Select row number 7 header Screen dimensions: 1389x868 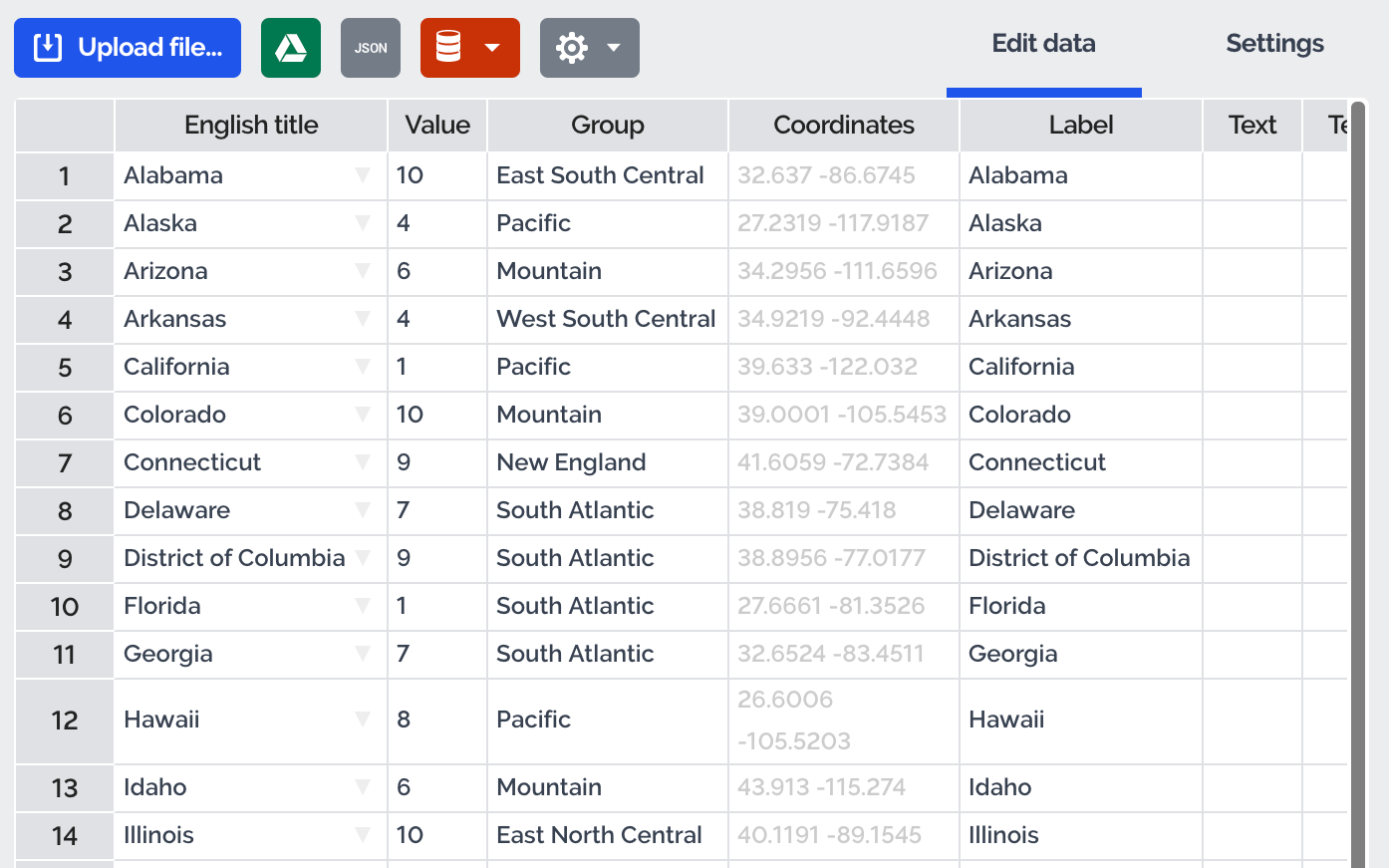[x=65, y=463]
